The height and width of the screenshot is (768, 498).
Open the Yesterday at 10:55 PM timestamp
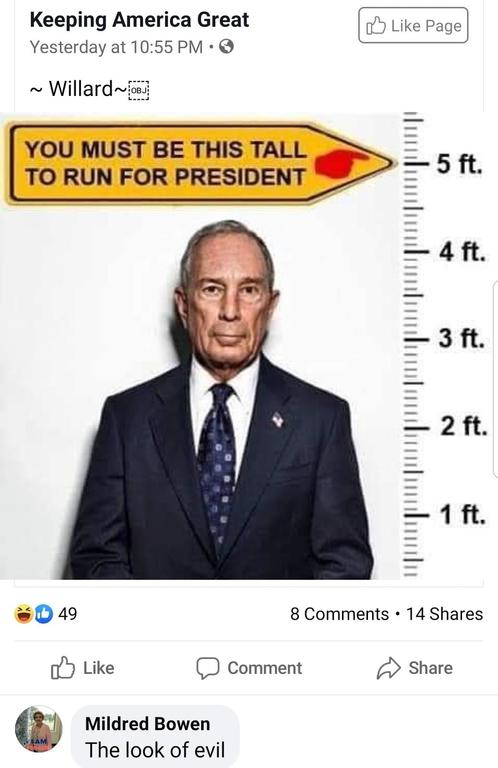(x=116, y=47)
